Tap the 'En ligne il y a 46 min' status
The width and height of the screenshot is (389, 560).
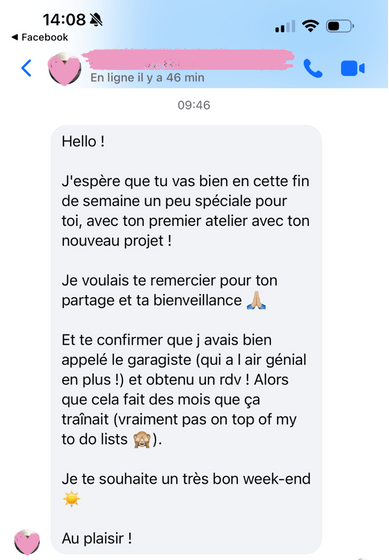pyautogui.click(x=147, y=78)
